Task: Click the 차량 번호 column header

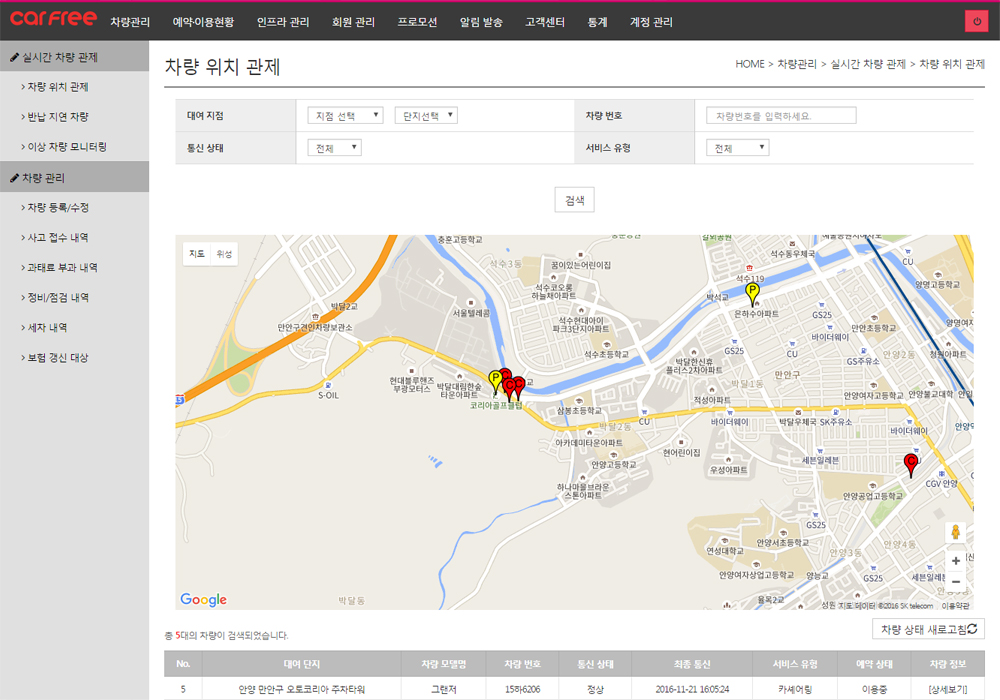Action: [522, 664]
